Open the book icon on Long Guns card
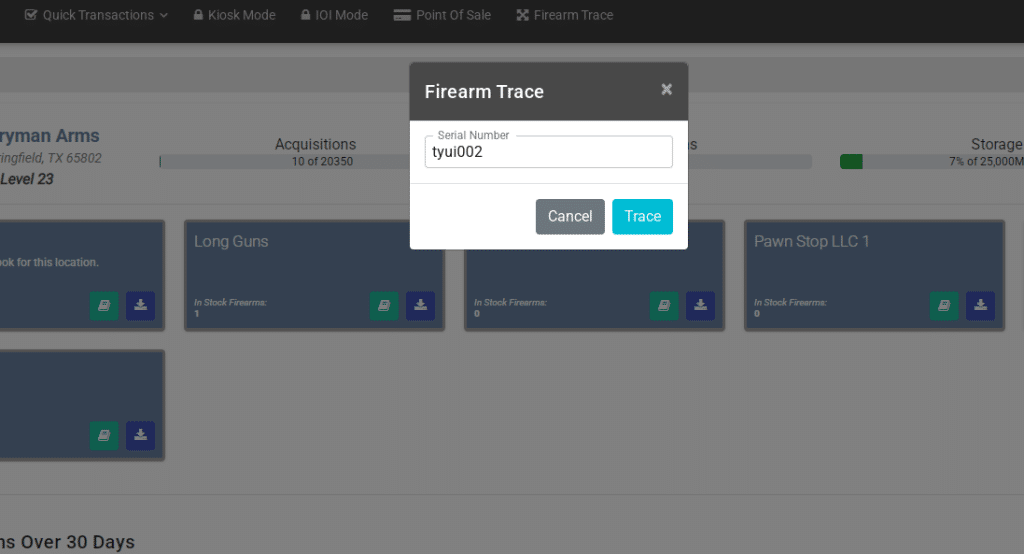The image size is (1024, 554). point(384,305)
